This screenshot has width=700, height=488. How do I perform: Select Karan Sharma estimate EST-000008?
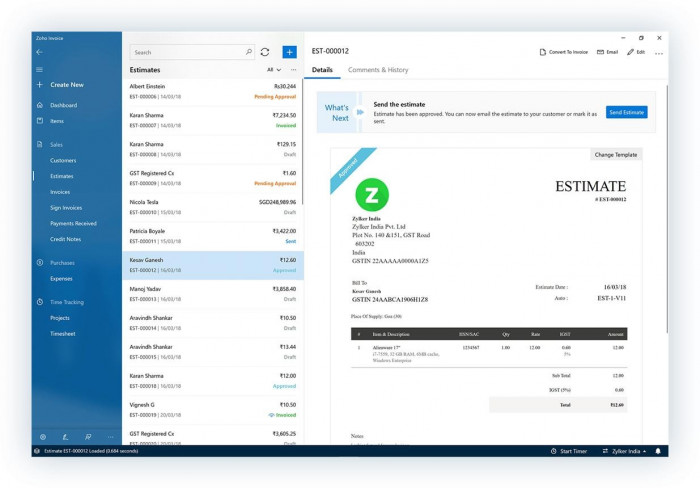pyautogui.click(x=213, y=149)
